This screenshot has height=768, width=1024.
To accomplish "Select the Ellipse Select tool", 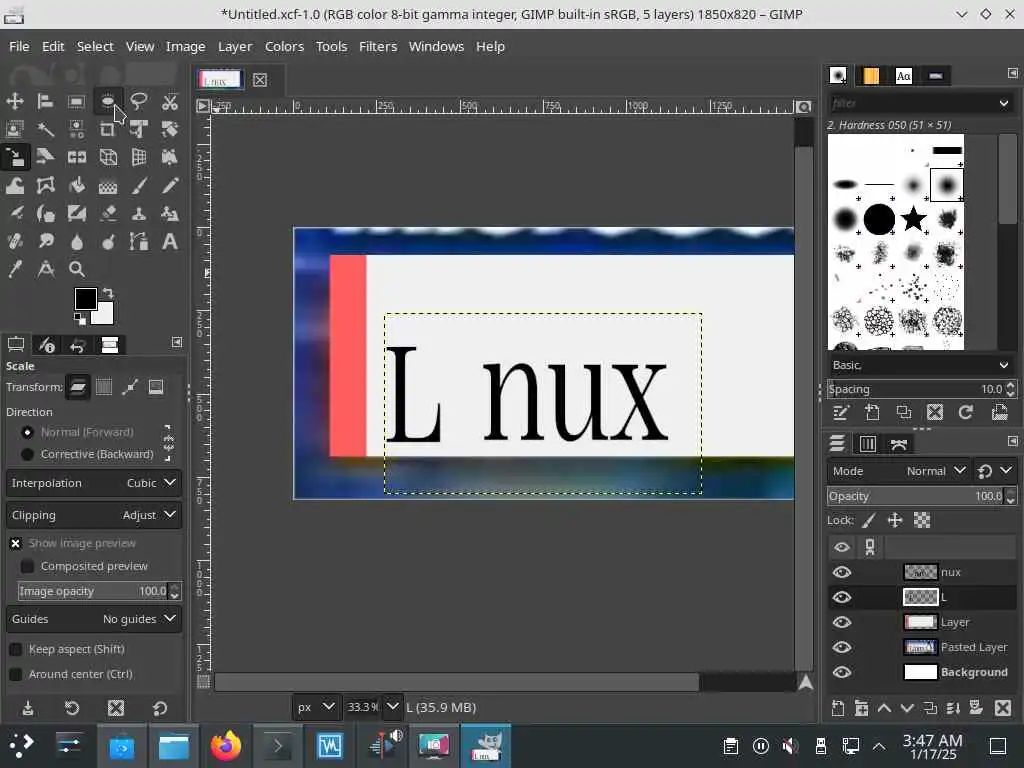I will [x=108, y=101].
